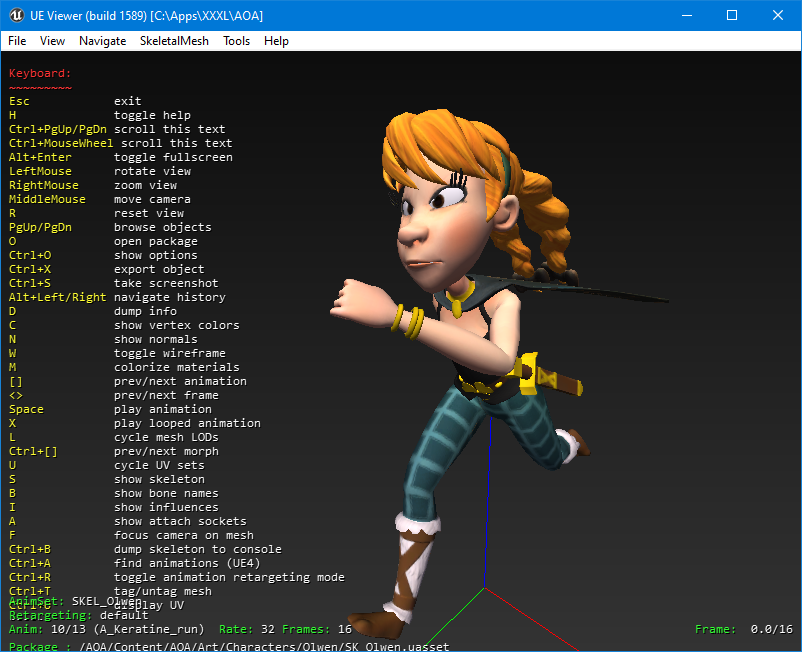This screenshot has width=802, height=652.
Task: Click the Unreal Engine title bar icon
Action: coord(16,15)
